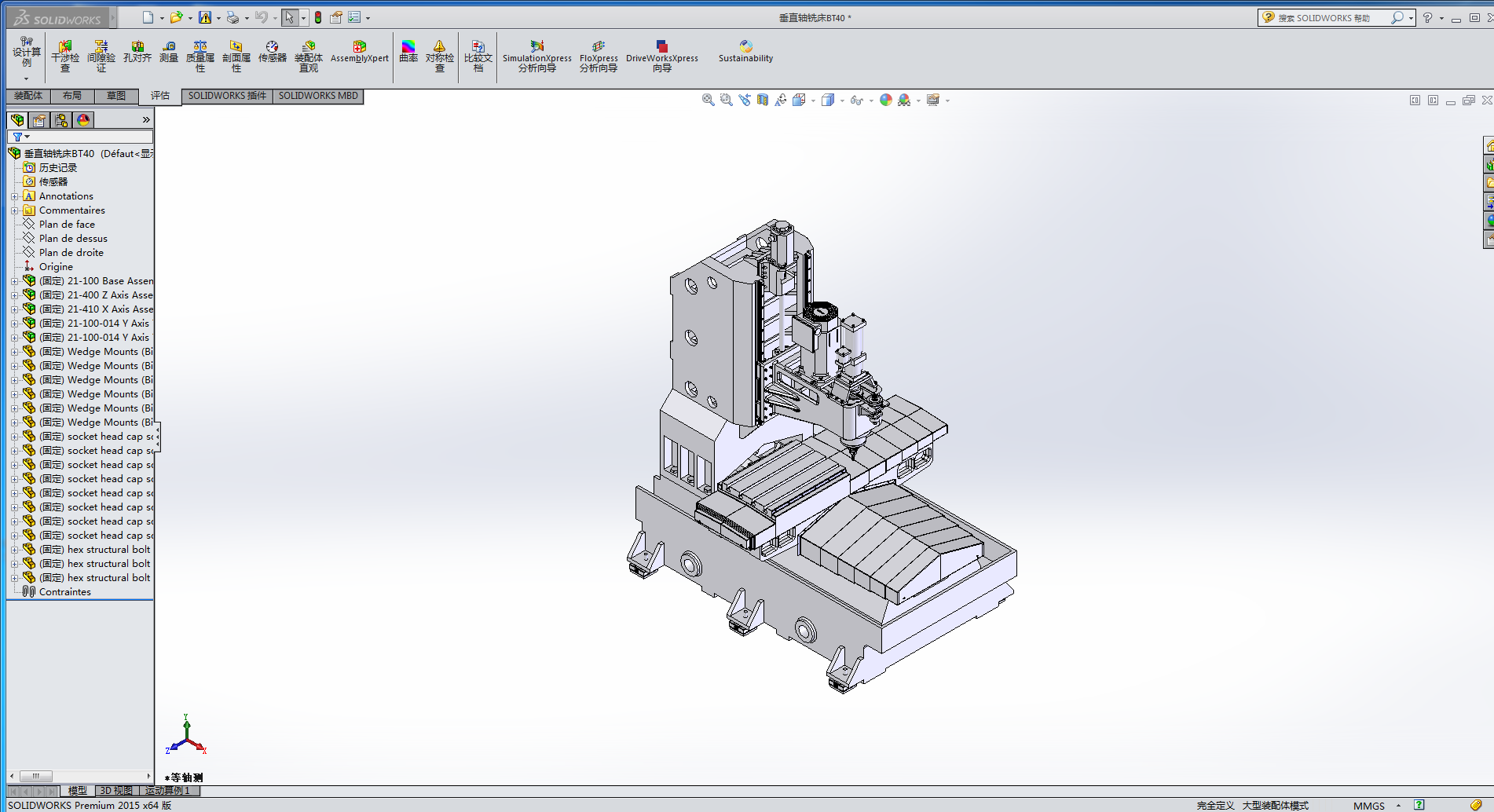Toggle the section view icon

(763, 100)
